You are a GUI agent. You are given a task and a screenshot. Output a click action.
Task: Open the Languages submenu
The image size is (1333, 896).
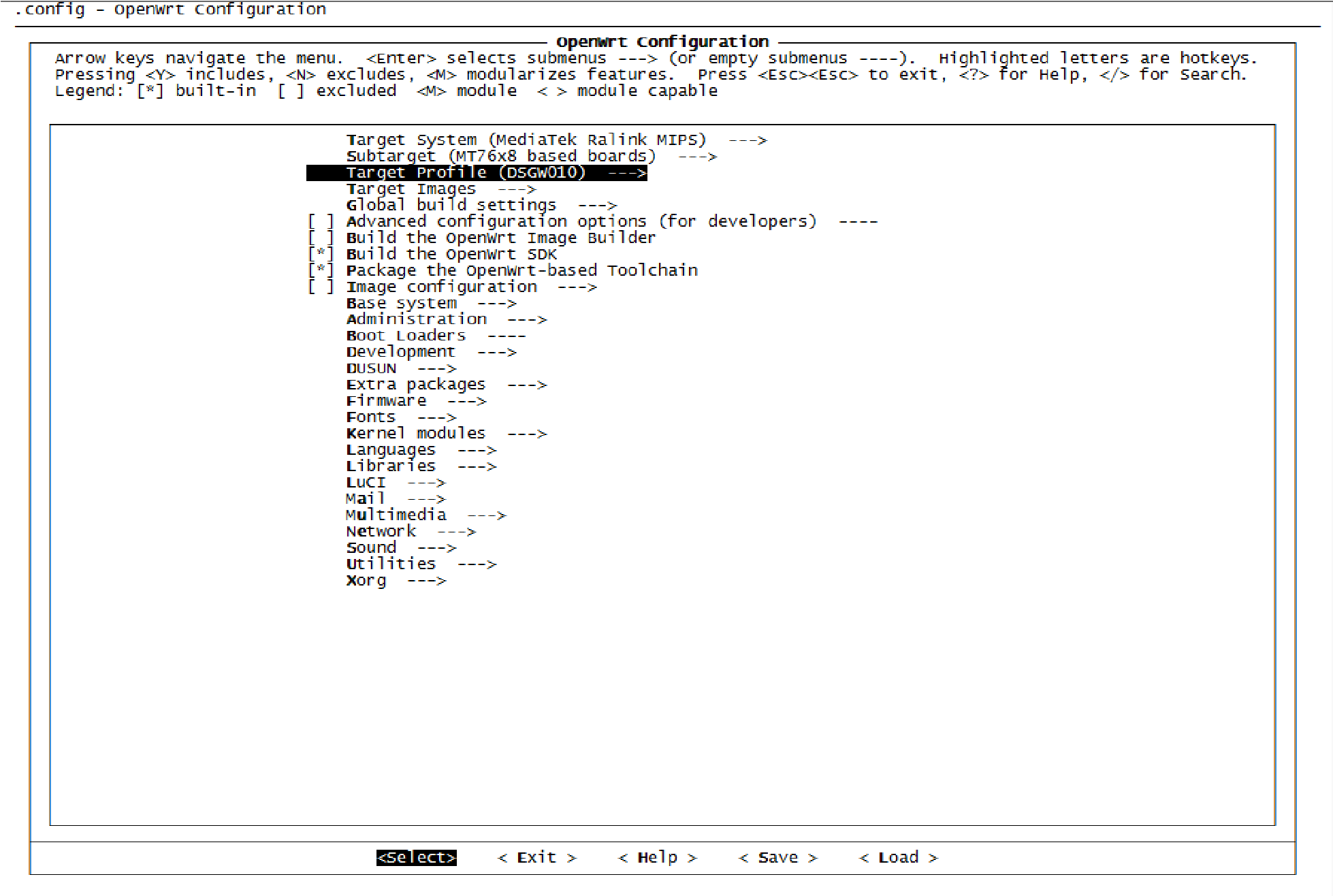(x=421, y=451)
